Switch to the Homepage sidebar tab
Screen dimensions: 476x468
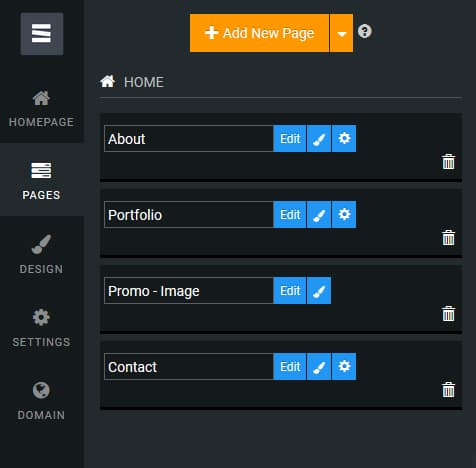click(41, 109)
